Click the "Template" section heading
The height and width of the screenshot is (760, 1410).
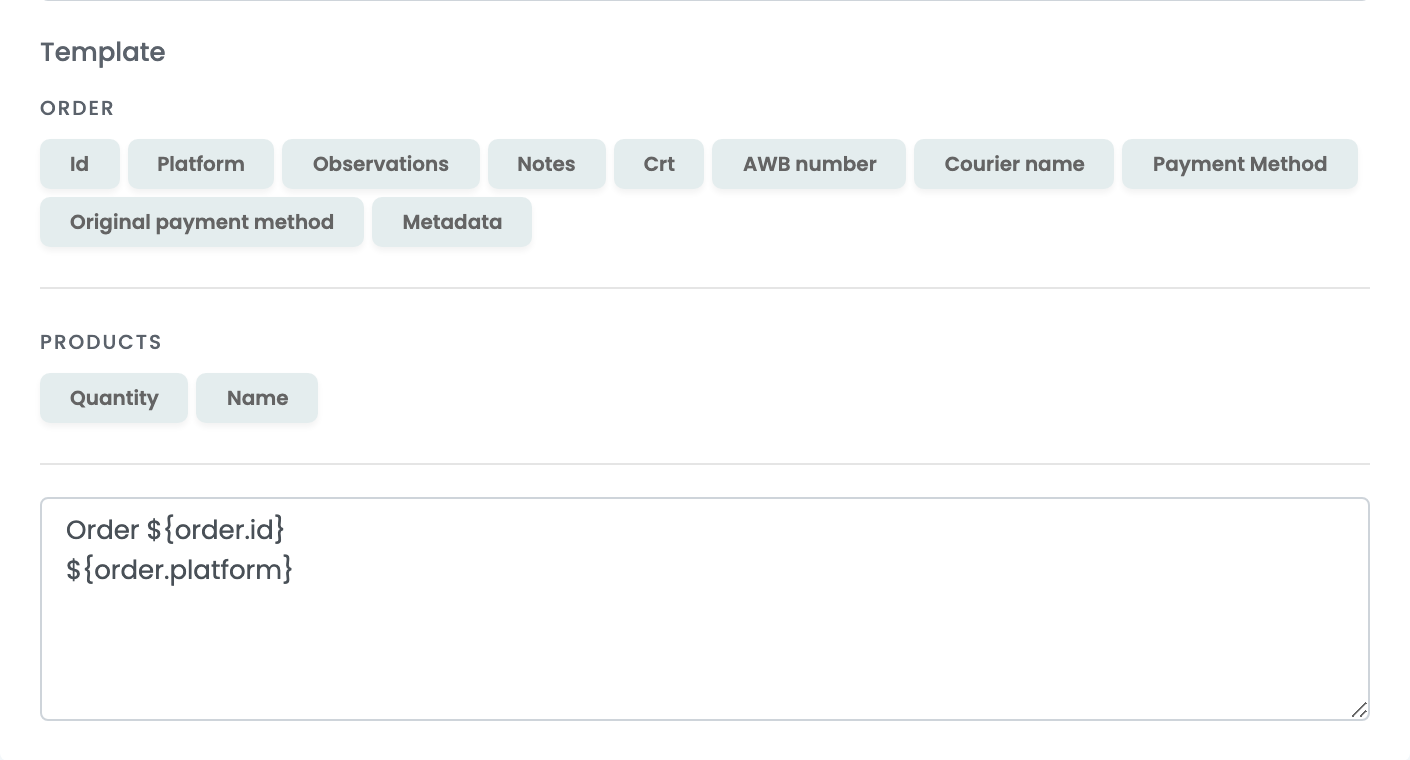pos(103,52)
